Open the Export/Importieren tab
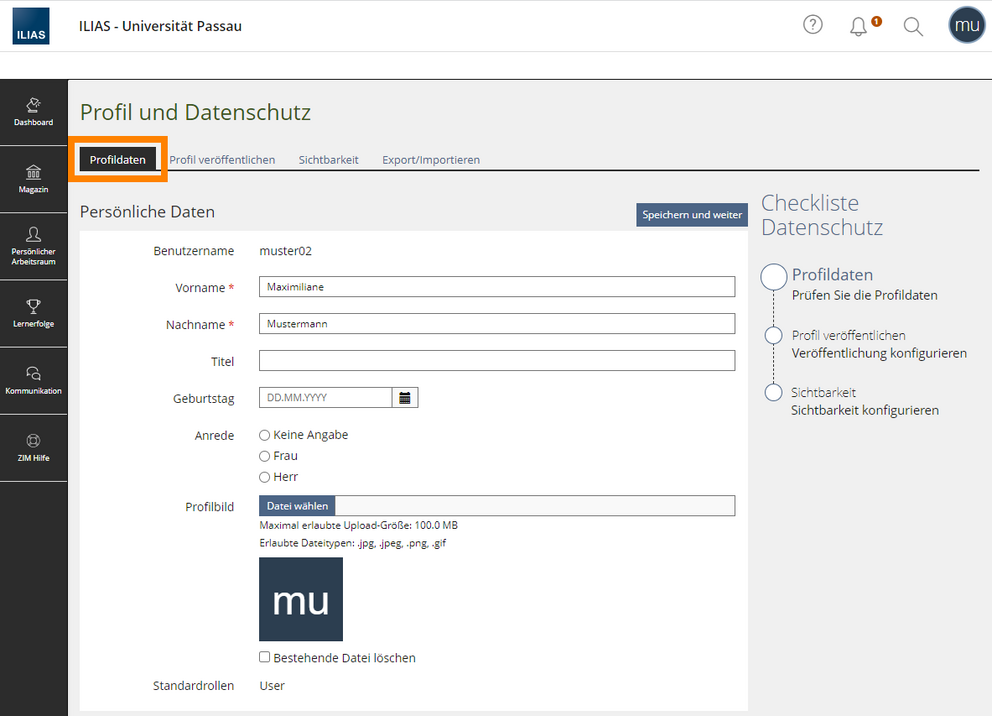This screenshot has height=716, width=992. point(431,160)
